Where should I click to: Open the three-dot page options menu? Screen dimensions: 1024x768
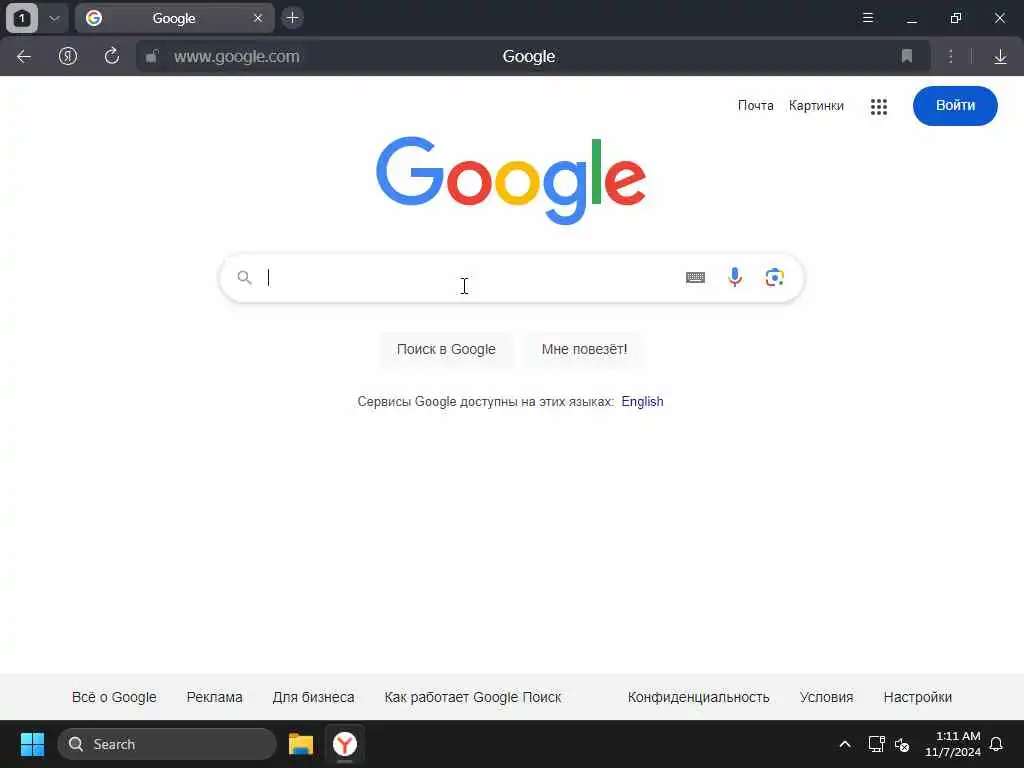[951, 57]
